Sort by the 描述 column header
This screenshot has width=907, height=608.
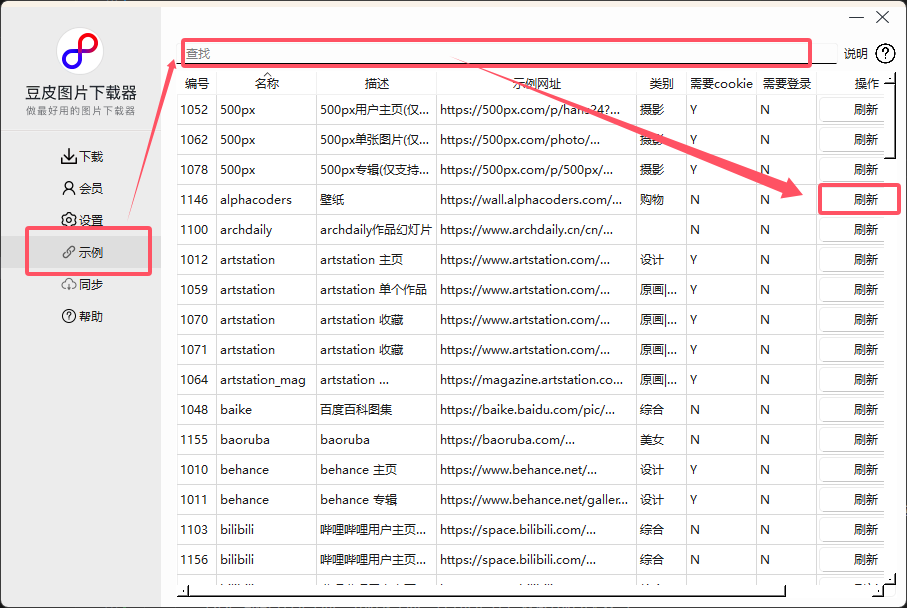pyautogui.click(x=377, y=84)
